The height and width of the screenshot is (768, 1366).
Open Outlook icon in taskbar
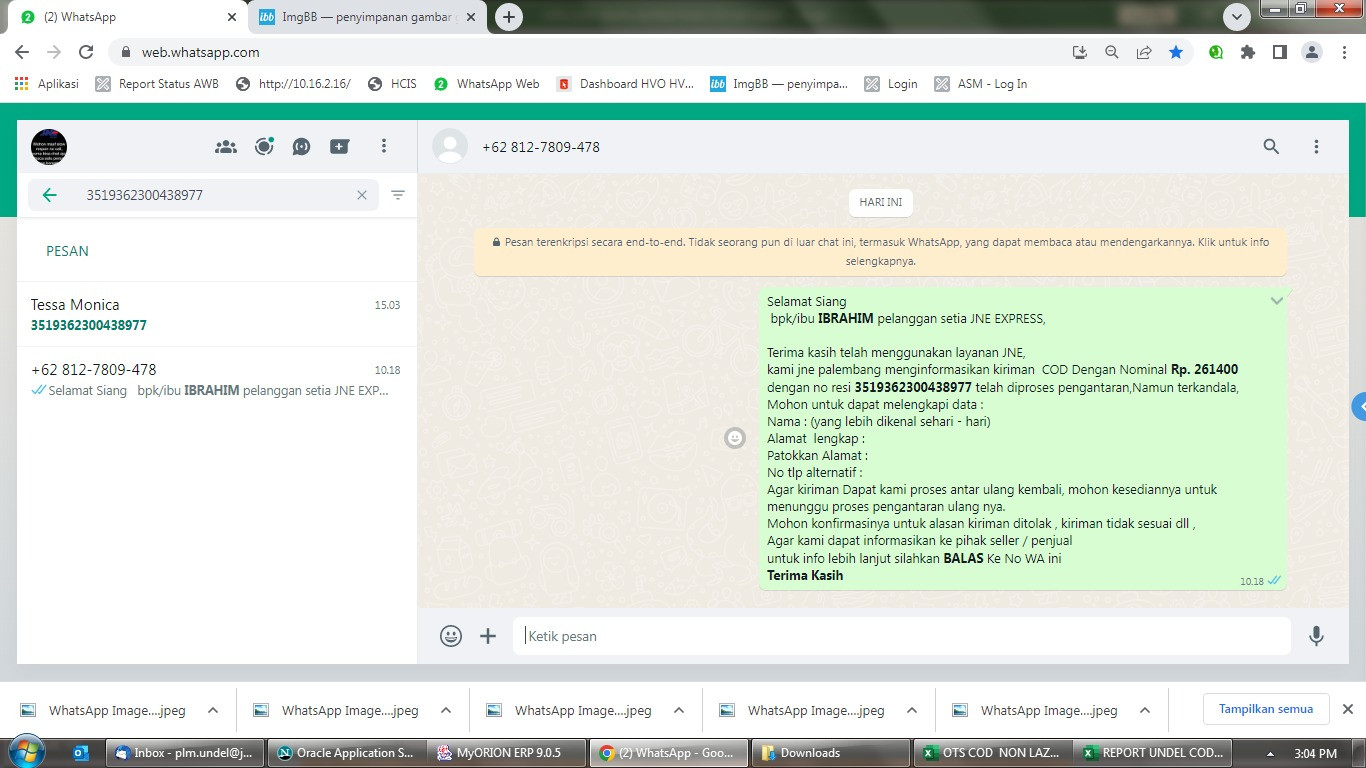[x=81, y=752]
